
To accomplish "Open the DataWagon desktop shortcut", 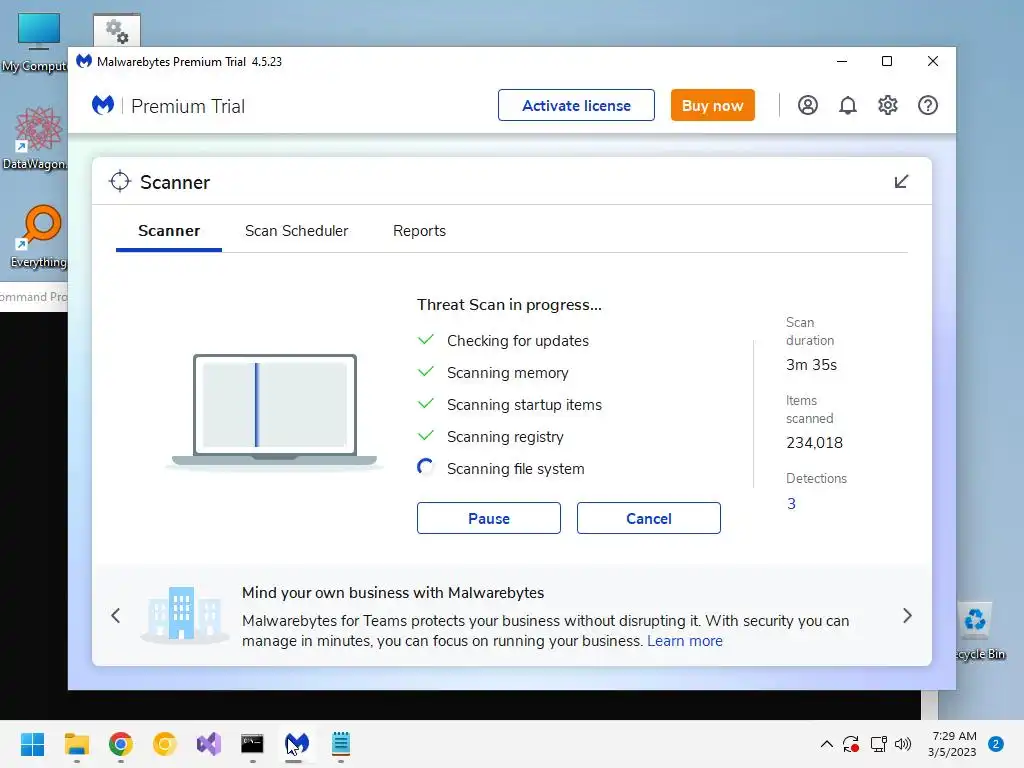I will [x=36, y=138].
